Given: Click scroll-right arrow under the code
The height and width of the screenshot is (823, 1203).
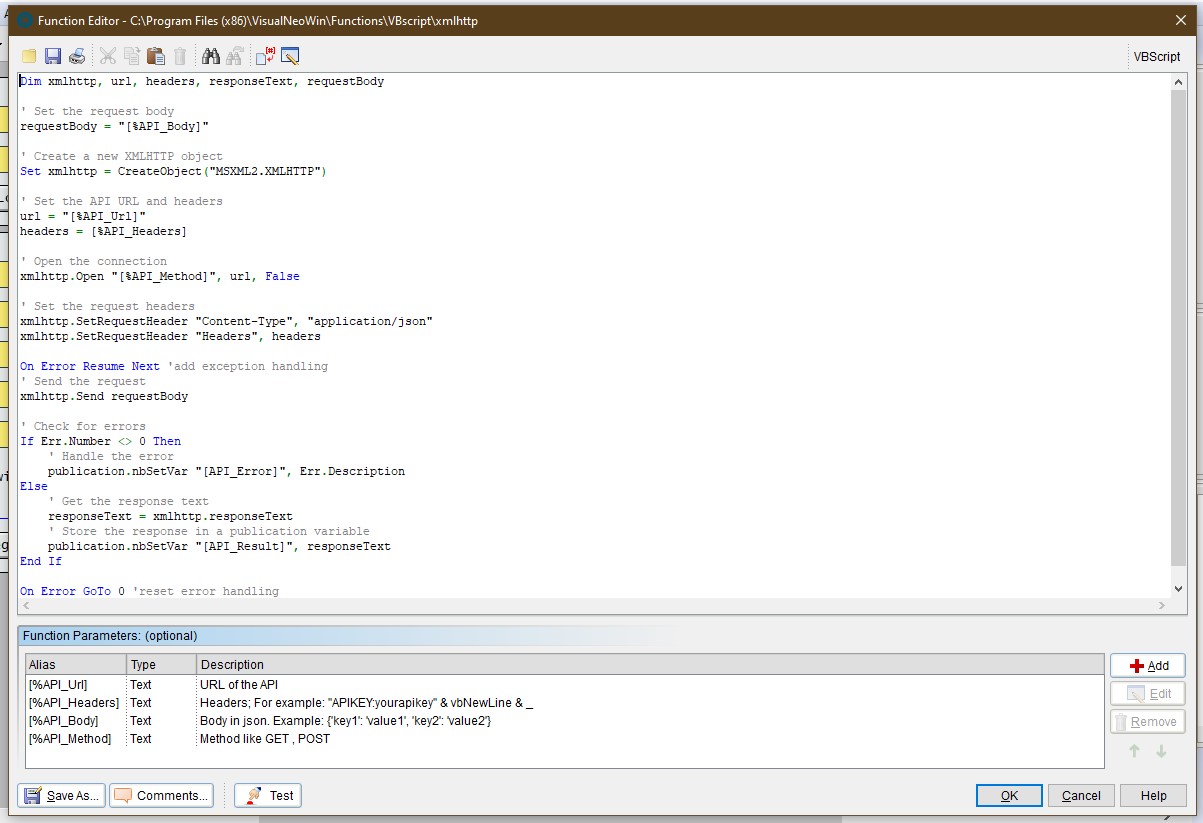Looking at the screenshot, I should click(x=1162, y=605).
